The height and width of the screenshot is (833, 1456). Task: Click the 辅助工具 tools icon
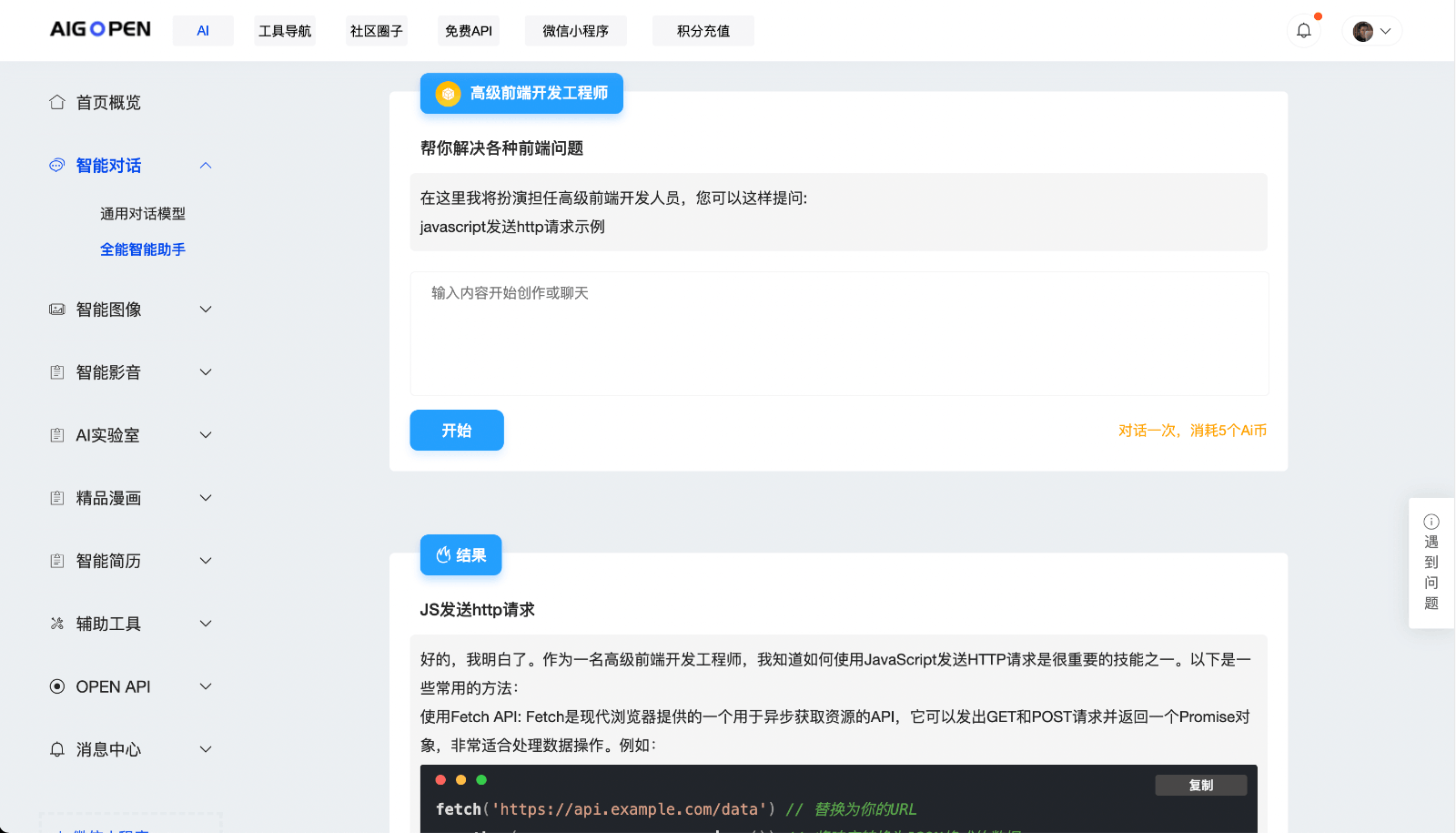[x=56, y=623]
